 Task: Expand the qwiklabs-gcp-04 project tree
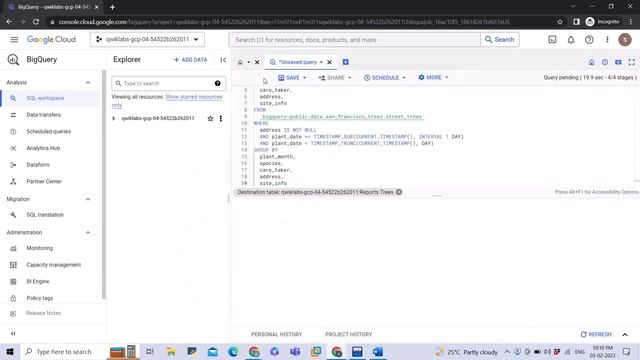(114, 118)
